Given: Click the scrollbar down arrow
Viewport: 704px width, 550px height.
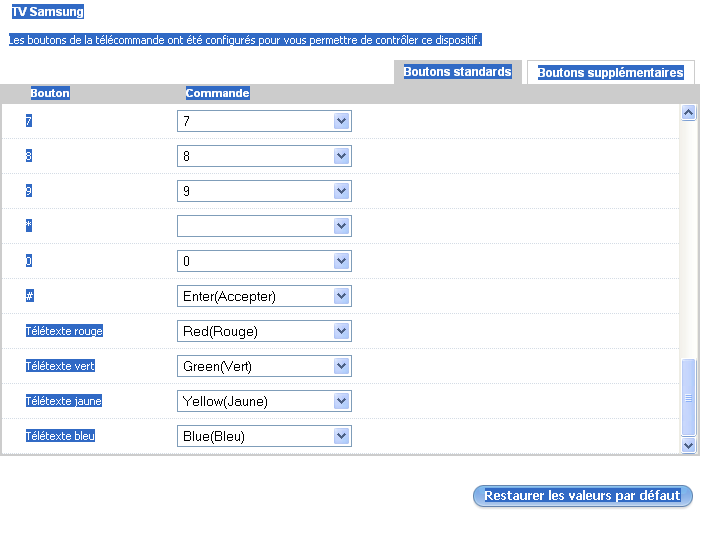Looking at the screenshot, I should 688,445.
